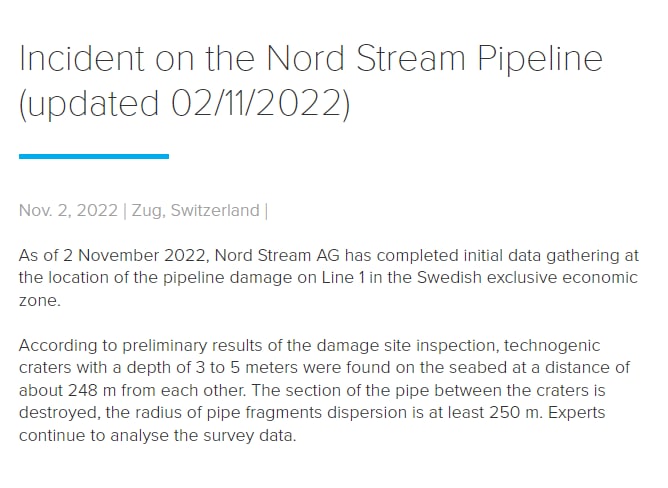Click the word "zone." ending the first paragraph
The width and height of the screenshot is (668, 488).
point(40,300)
